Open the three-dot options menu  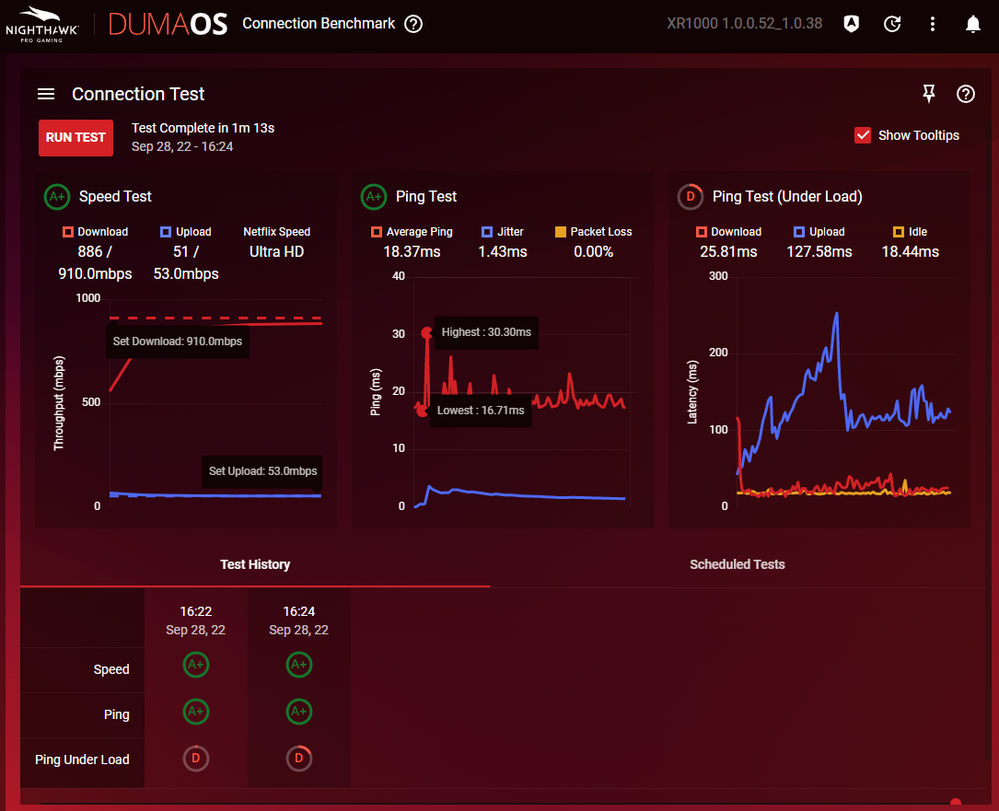coord(933,24)
